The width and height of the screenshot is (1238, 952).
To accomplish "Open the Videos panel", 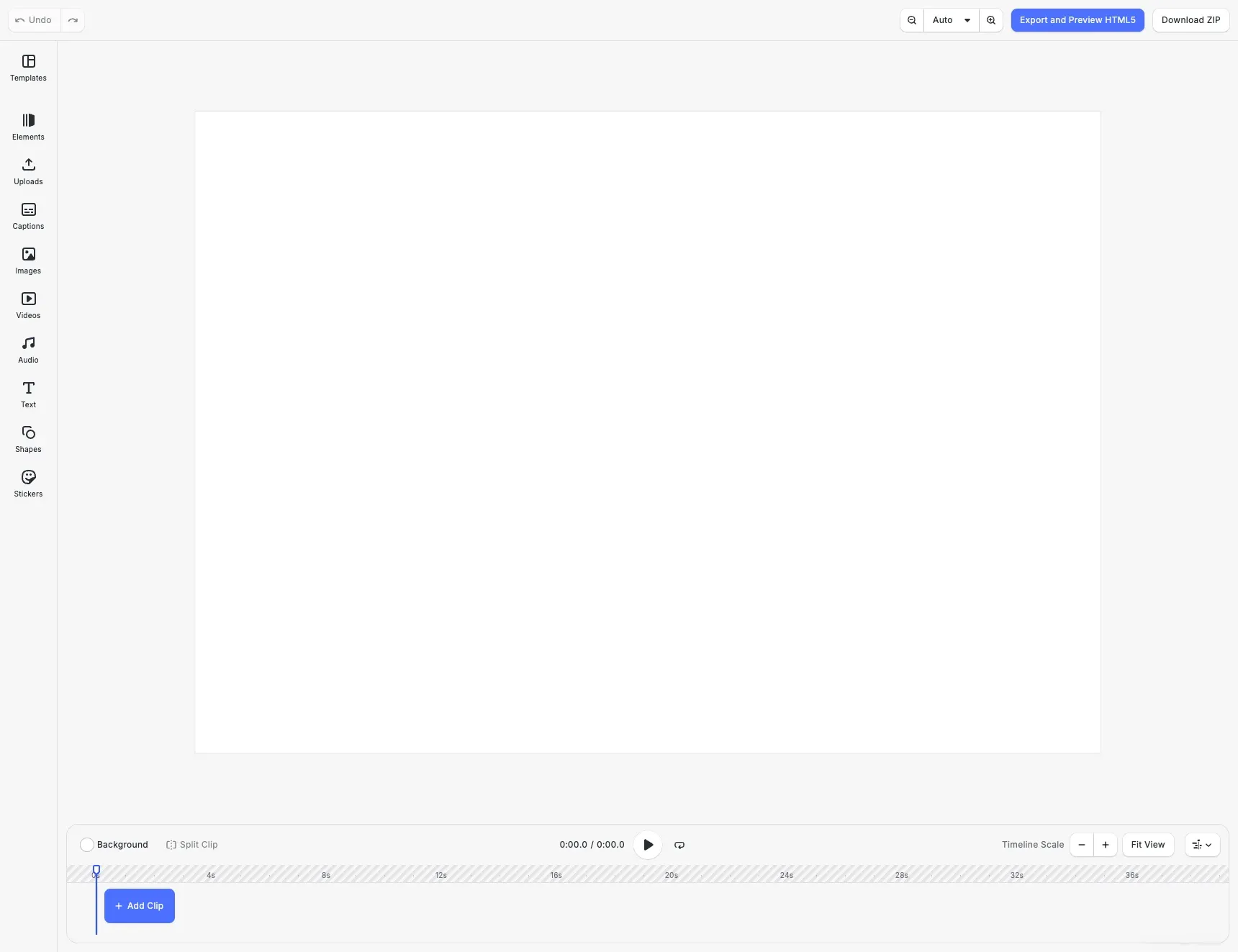I will [28, 305].
